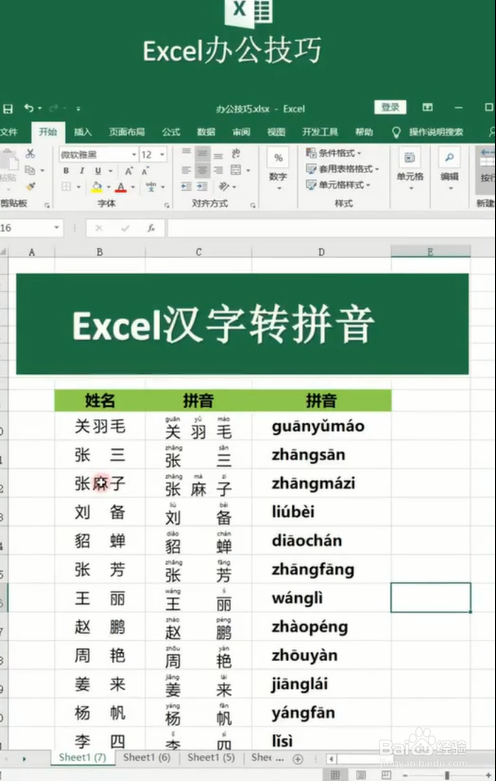
Task: Toggle Bold formatting
Action: tap(66, 171)
